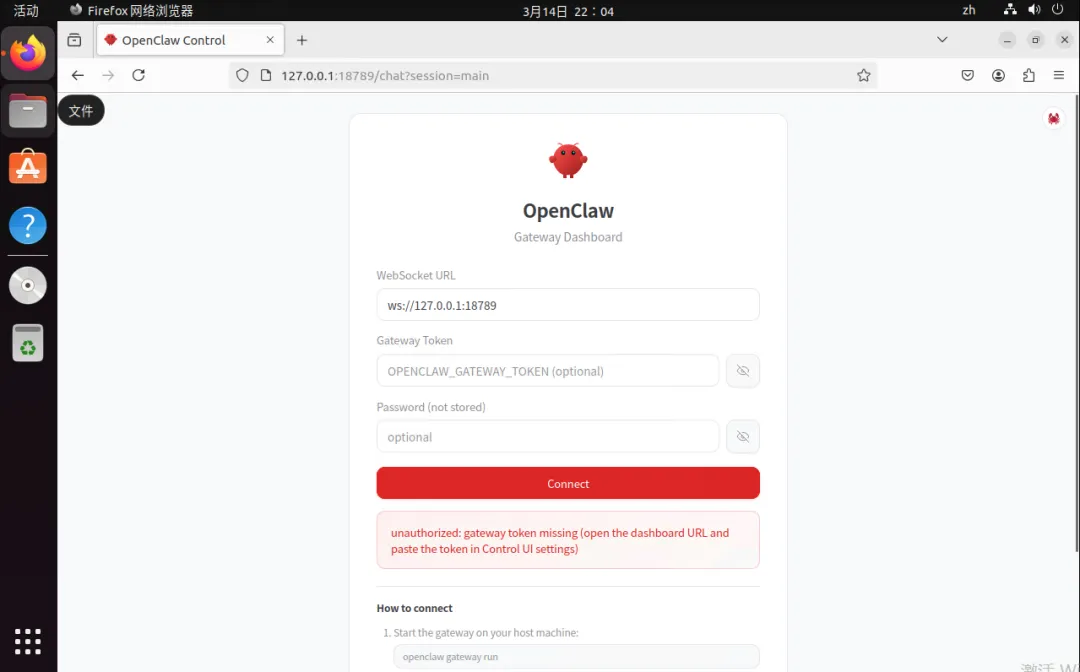The height and width of the screenshot is (672, 1080).
Task: Open the Firefox account menu
Action: click(x=998, y=76)
